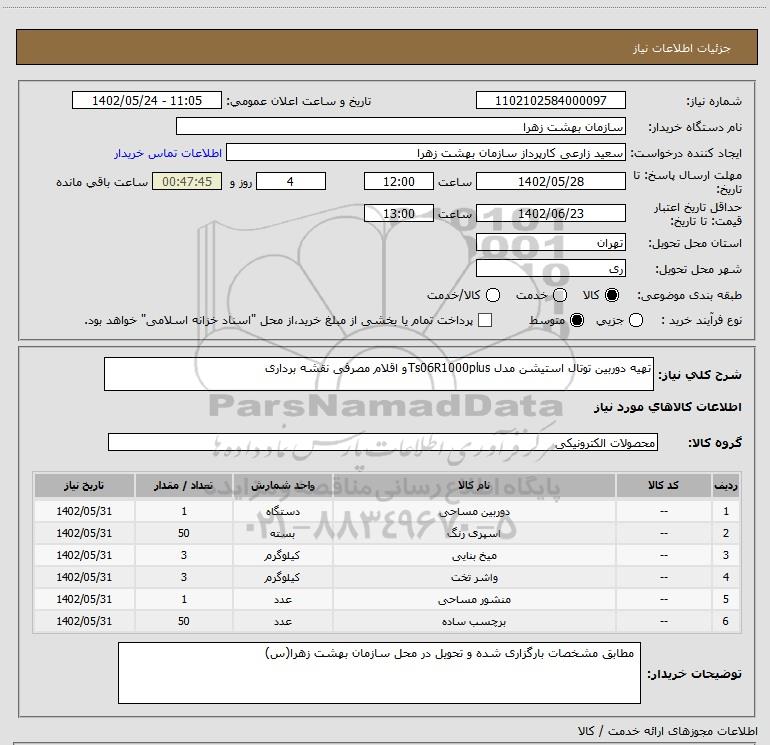Click the date in برچسب ساده row
The image size is (770, 745).
click(84, 621)
